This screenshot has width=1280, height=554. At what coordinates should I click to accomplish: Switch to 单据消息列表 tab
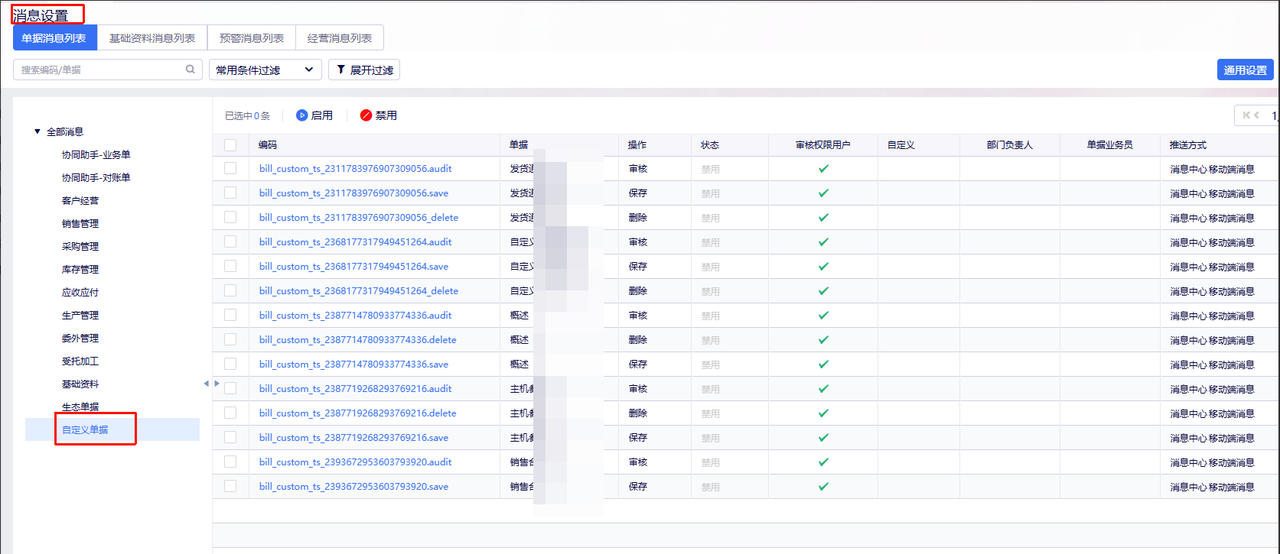coord(54,38)
